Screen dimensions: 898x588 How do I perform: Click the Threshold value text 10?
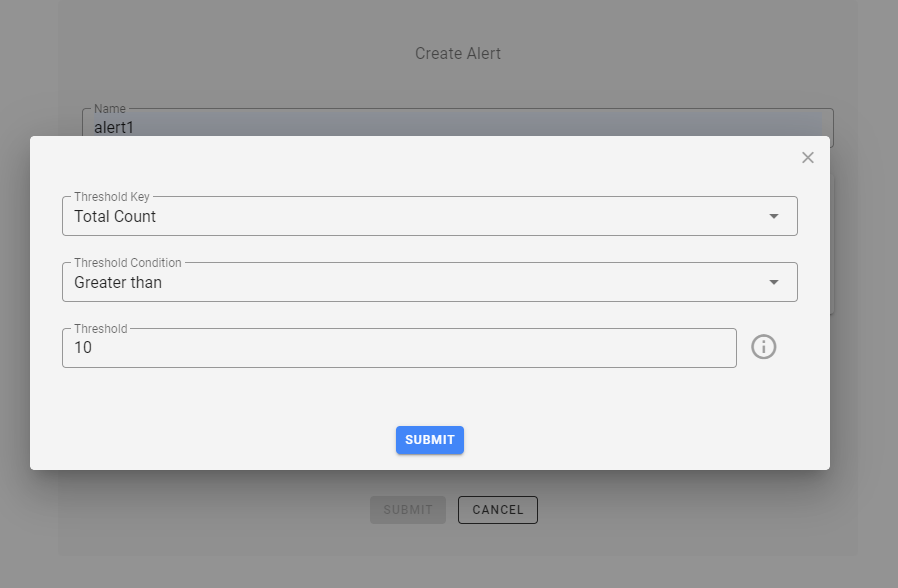point(85,347)
